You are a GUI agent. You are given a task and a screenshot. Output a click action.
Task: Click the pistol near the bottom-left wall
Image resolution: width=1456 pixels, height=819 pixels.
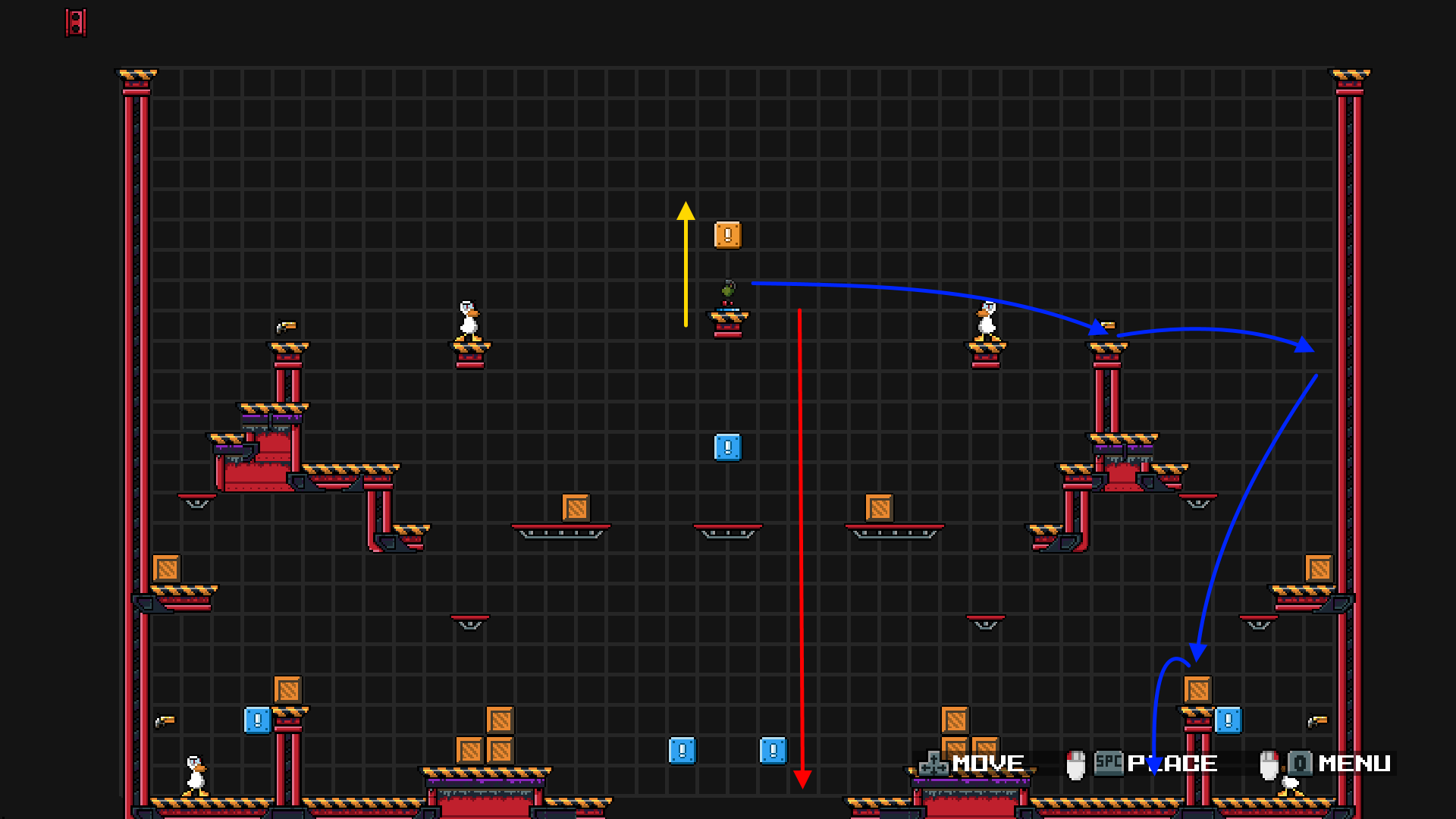(x=165, y=721)
